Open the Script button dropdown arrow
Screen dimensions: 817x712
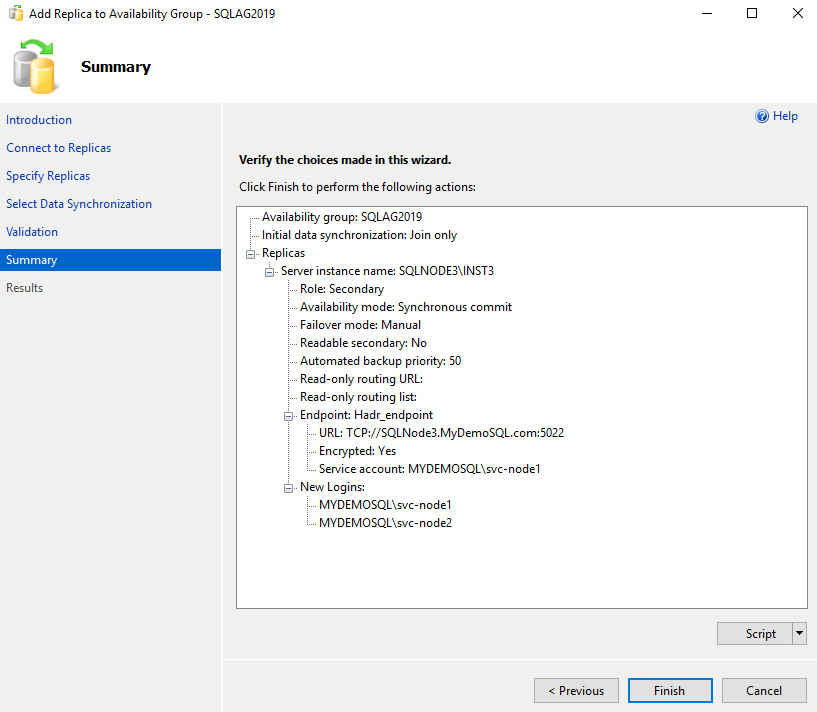click(798, 633)
